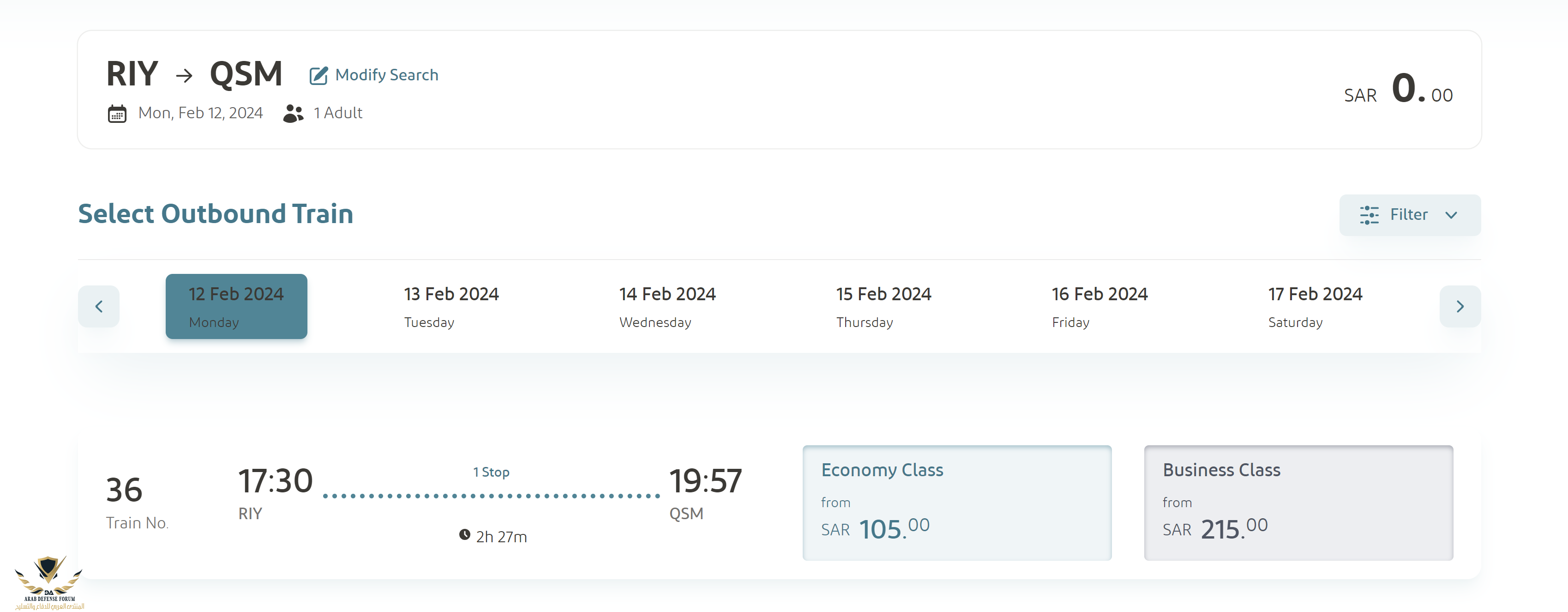Screen dimensions: 1568x612
Task: Select 16 Feb 2024 Friday
Action: coord(1099,306)
